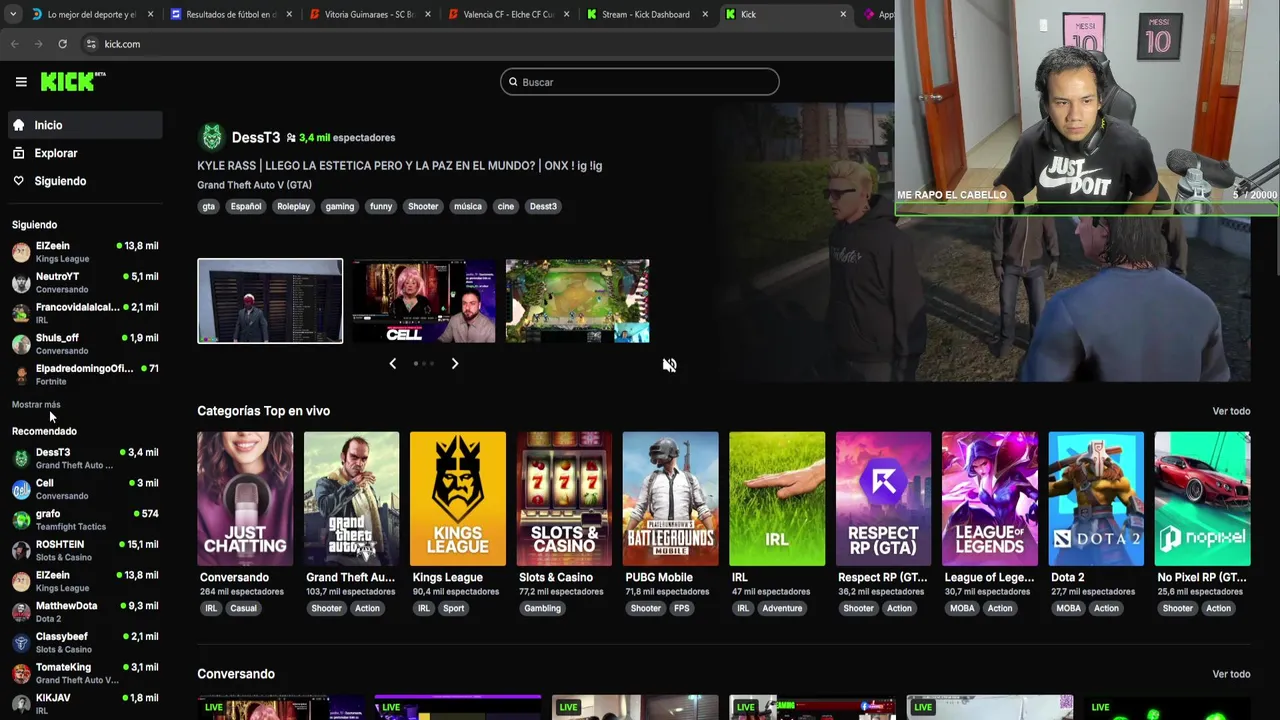Select Sport tag under Kings League
The height and width of the screenshot is (720, 1280).
[454, 608]
